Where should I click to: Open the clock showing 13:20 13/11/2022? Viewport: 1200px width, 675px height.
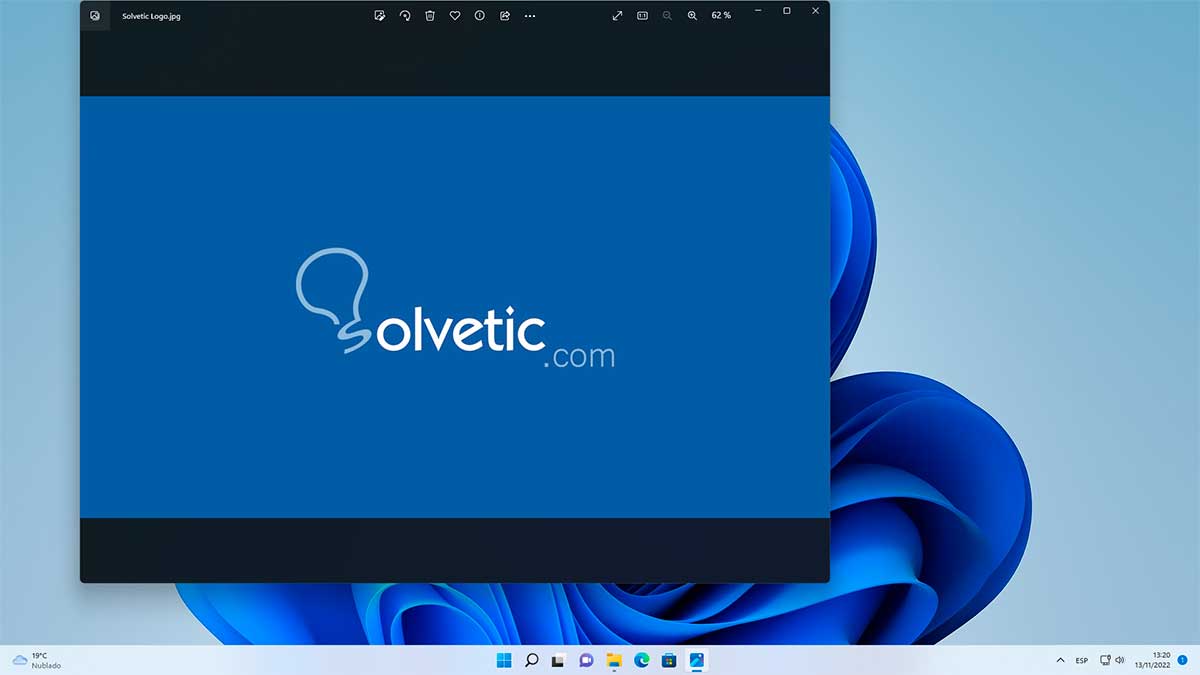coord(1152,660)
